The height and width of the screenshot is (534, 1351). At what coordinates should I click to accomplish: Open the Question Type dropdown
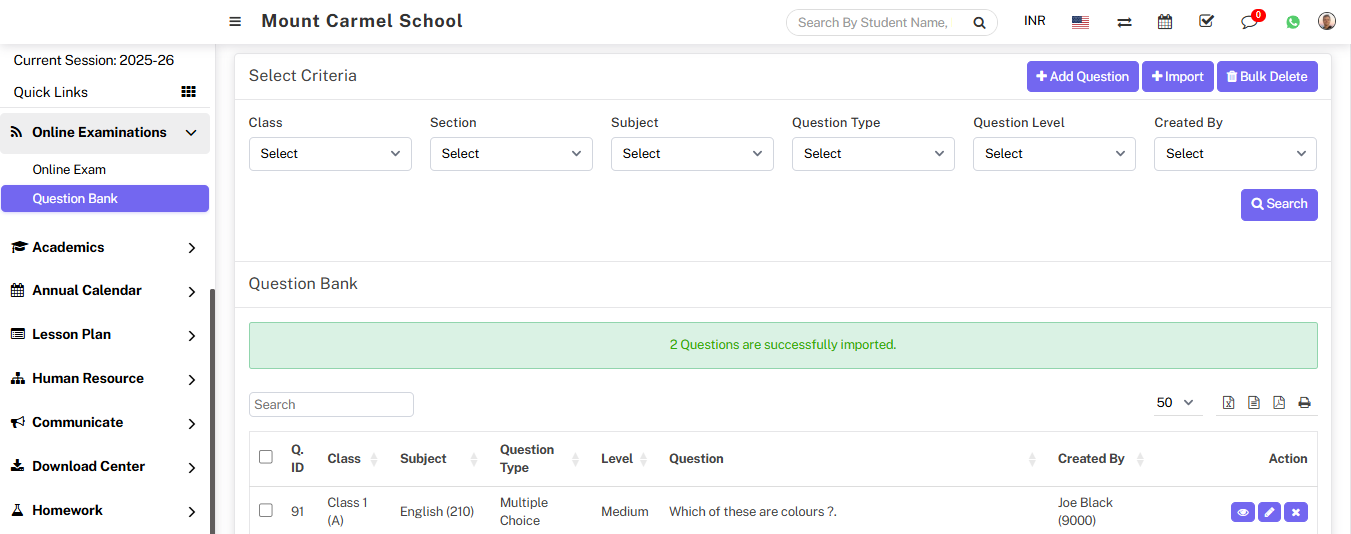coord(873,154)
